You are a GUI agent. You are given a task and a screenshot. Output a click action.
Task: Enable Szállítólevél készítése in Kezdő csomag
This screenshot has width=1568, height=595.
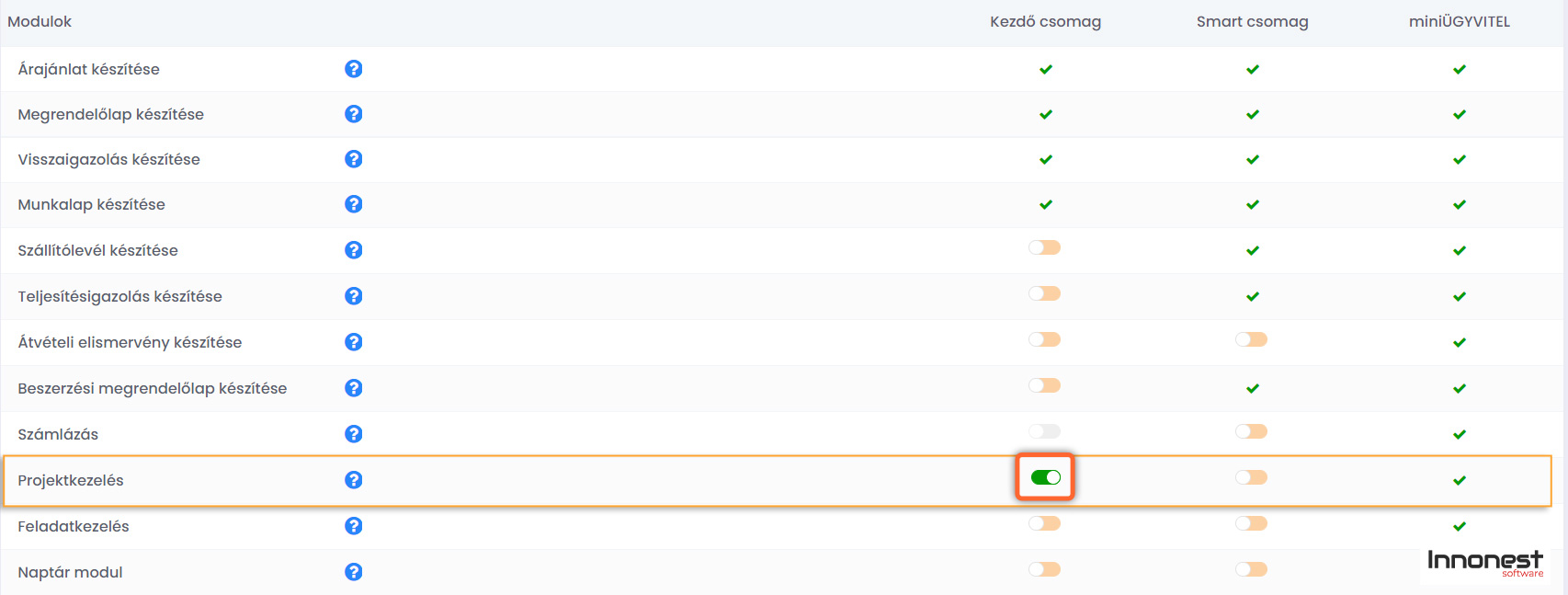(x=1045, y=247)
